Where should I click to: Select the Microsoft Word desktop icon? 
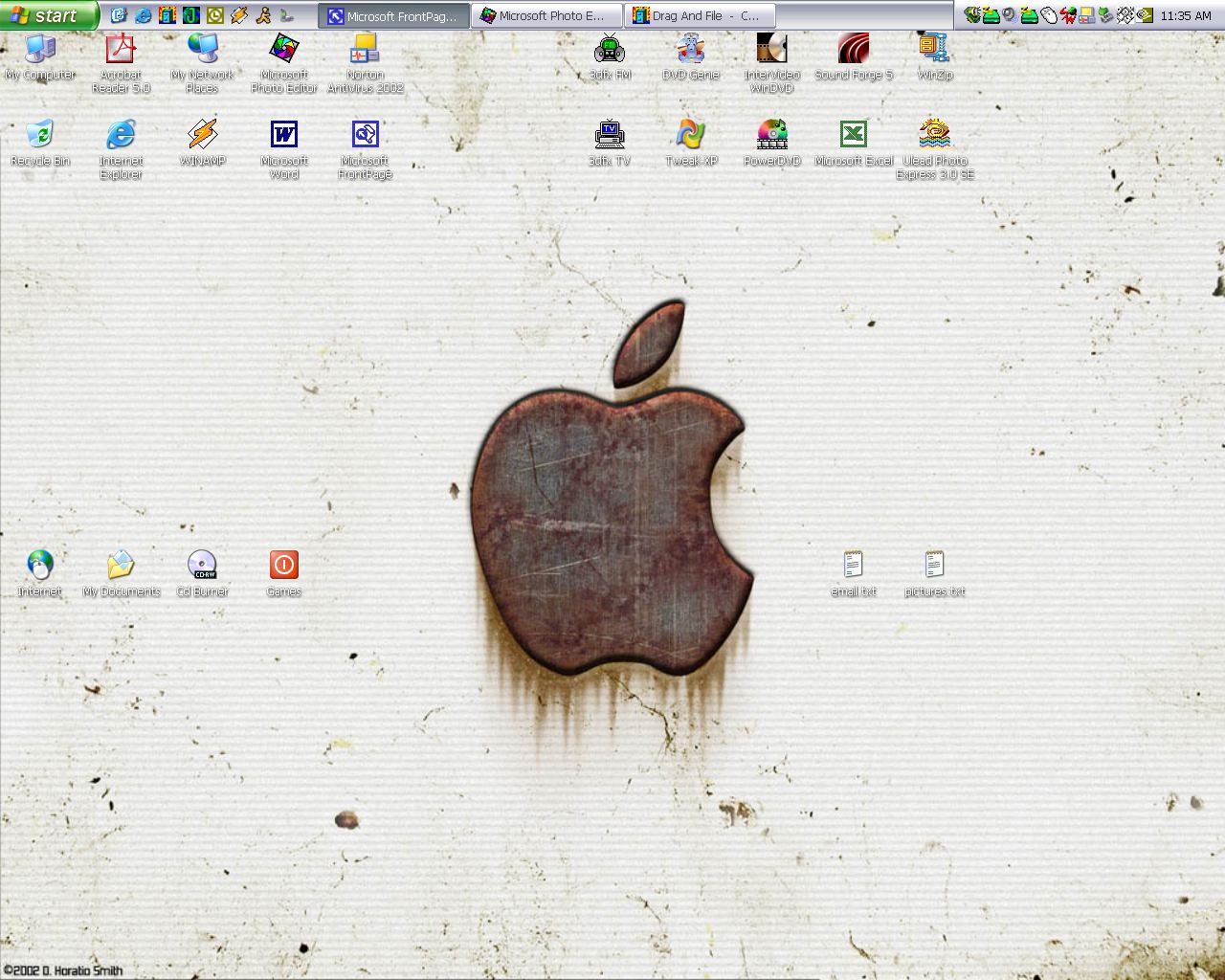[x=284, y=149]
